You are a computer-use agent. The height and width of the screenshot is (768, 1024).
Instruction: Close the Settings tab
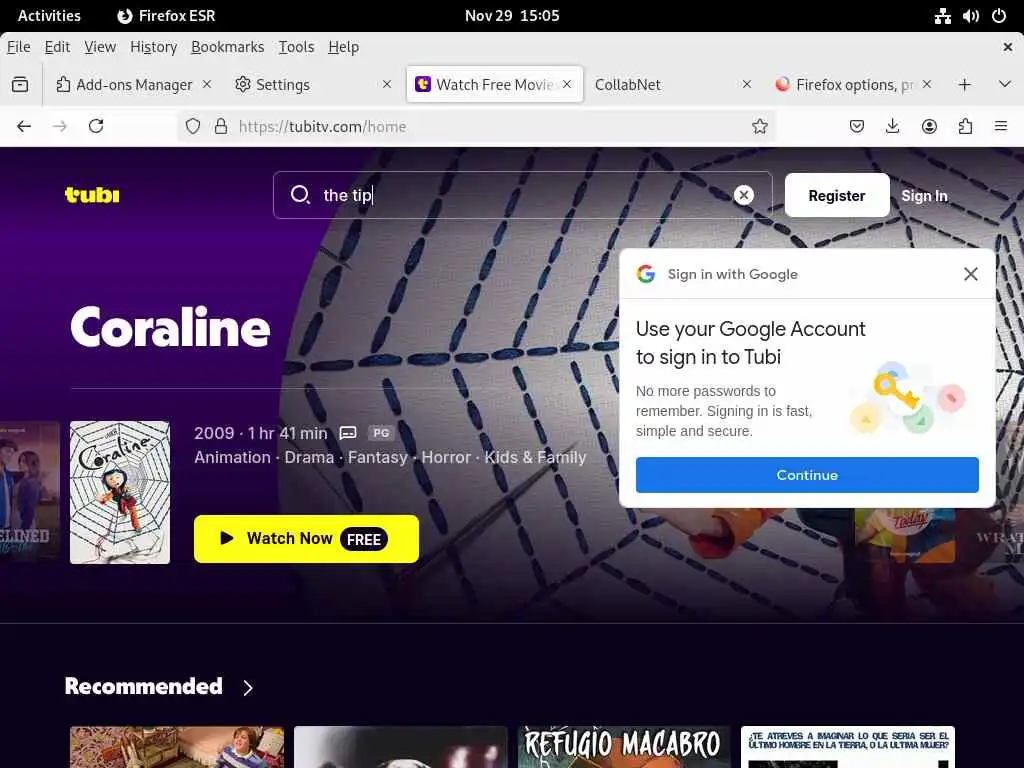[387, 84]
